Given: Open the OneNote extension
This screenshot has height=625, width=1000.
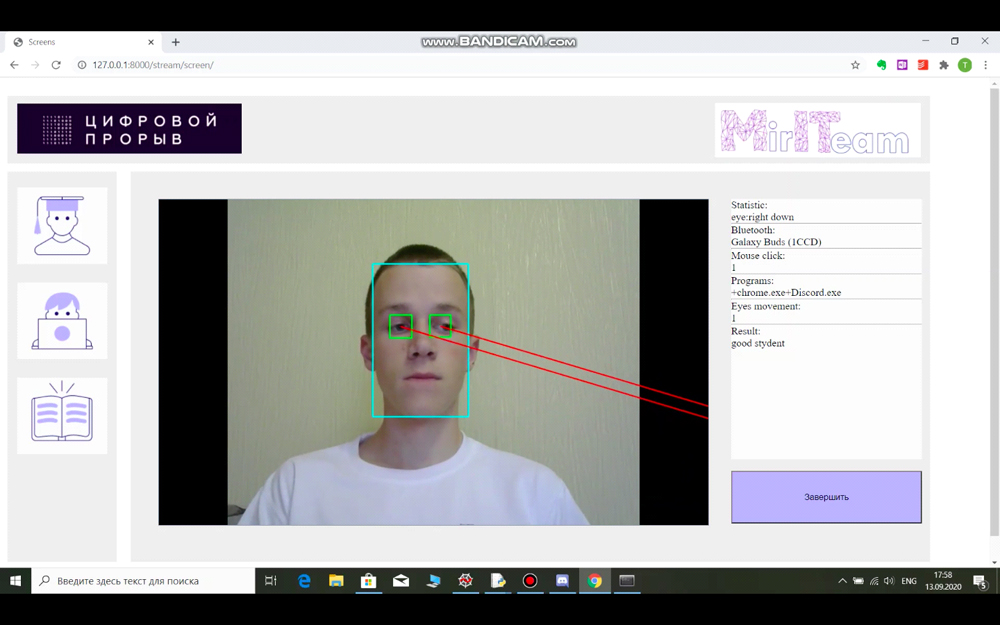Looking at the screenshot, I should pyautogui.click(x=902, y=65).
